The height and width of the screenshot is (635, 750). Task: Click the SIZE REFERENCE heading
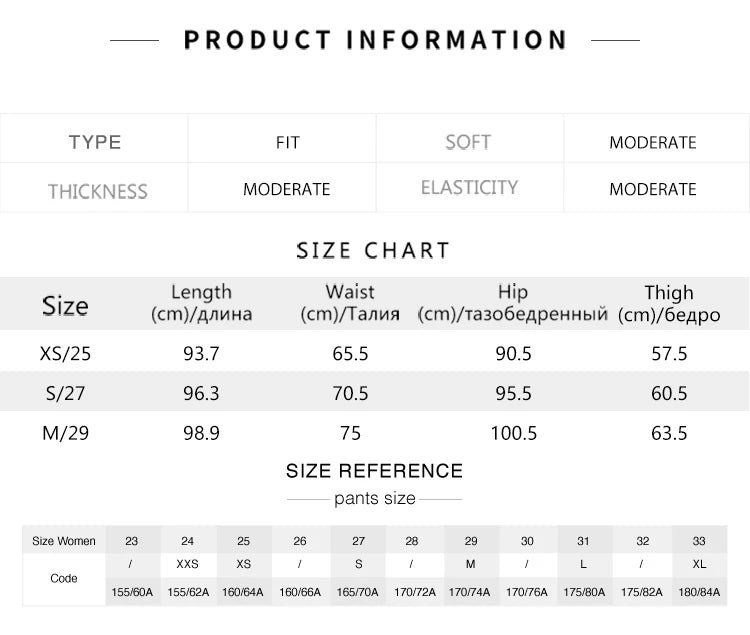click(374, 471)
